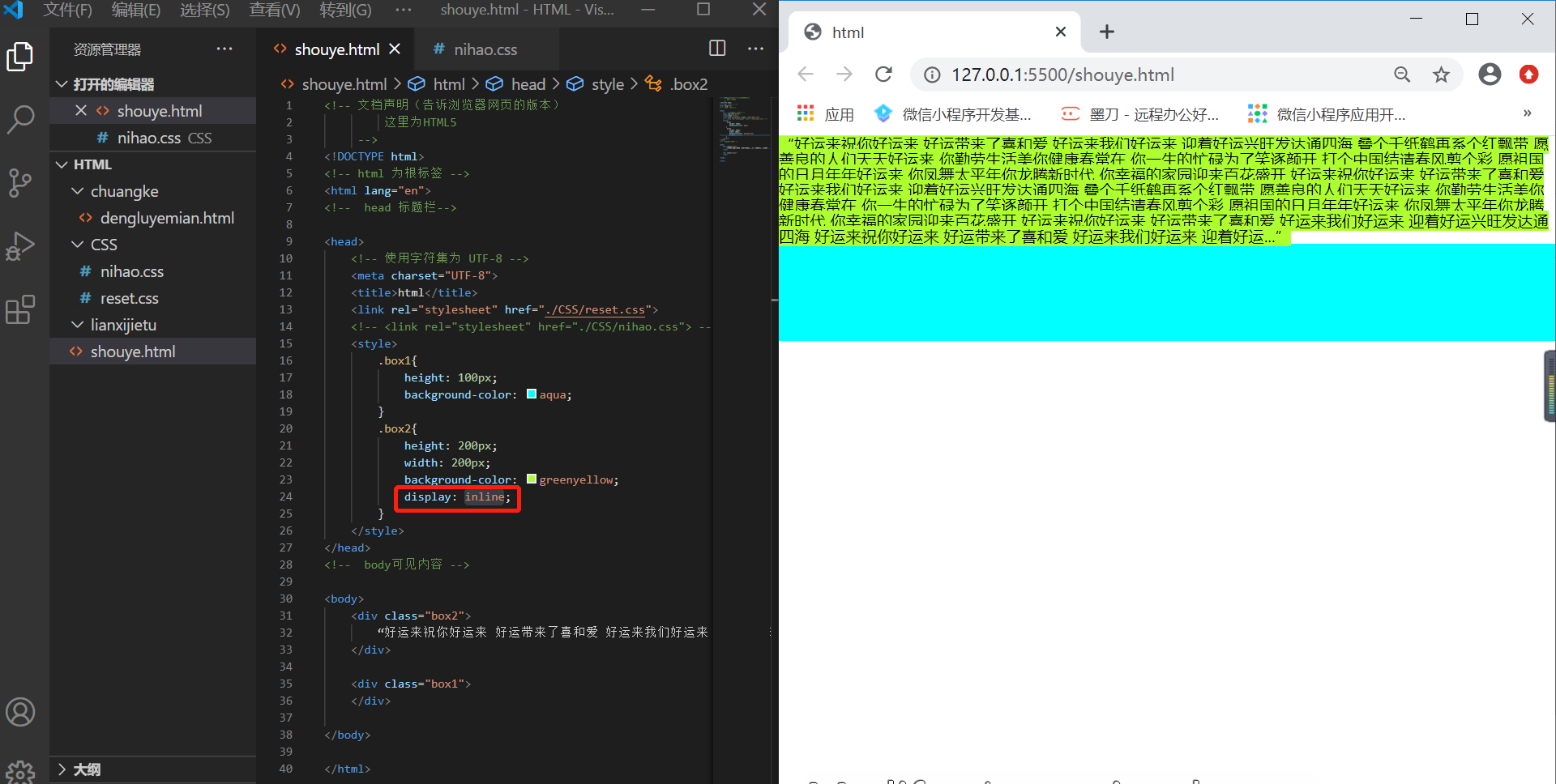The width and height of the screenshot is (1556, 784).
Task: Show more bookmarks with the chevron
Action: pyautogui.click(x=1528, y=113)
